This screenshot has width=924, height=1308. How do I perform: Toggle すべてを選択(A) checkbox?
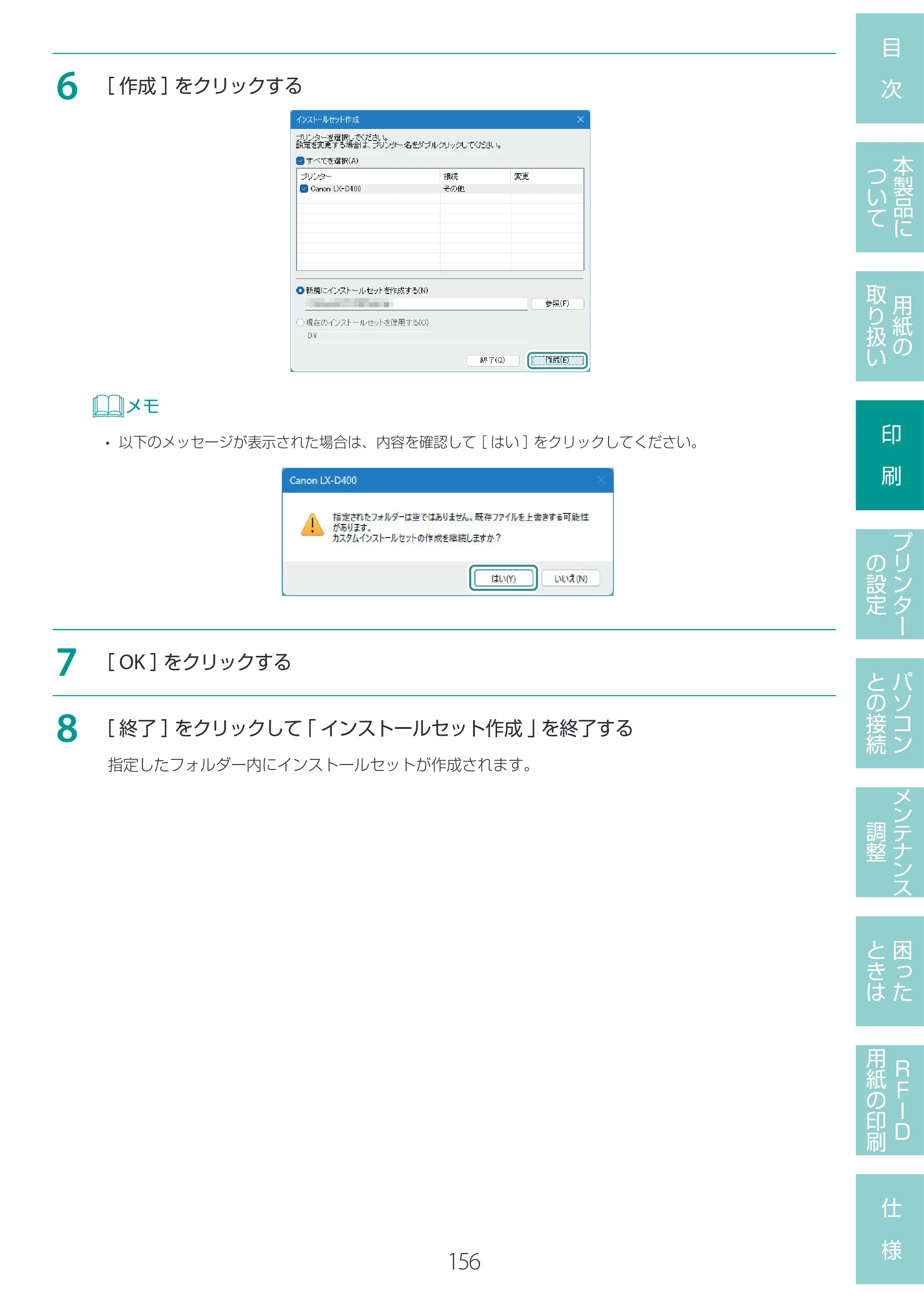(300, 161)
